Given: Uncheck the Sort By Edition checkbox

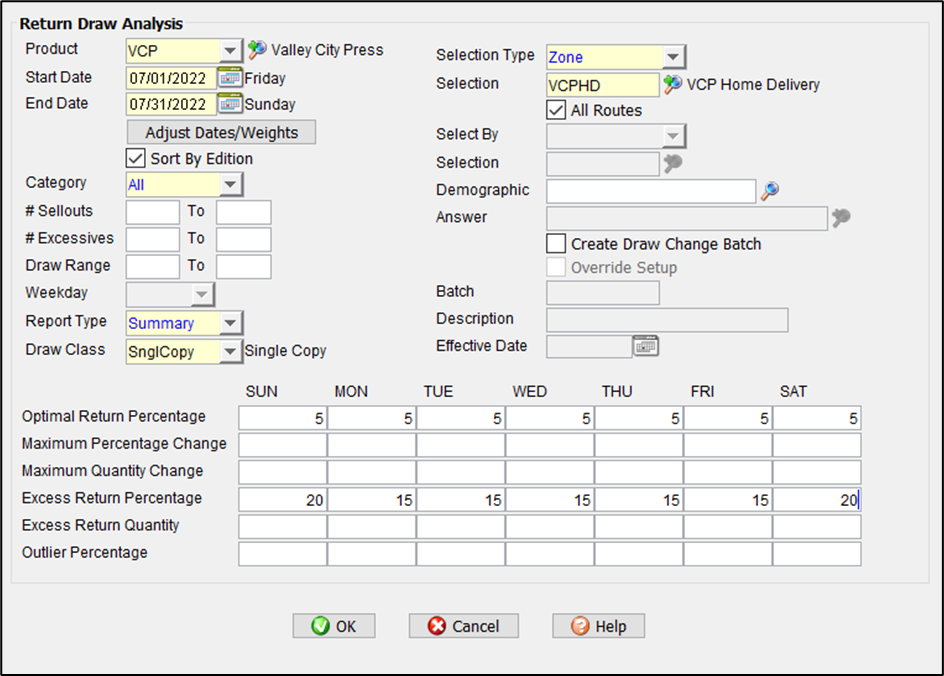Looking at the screenshot, I should click(136, 158).
